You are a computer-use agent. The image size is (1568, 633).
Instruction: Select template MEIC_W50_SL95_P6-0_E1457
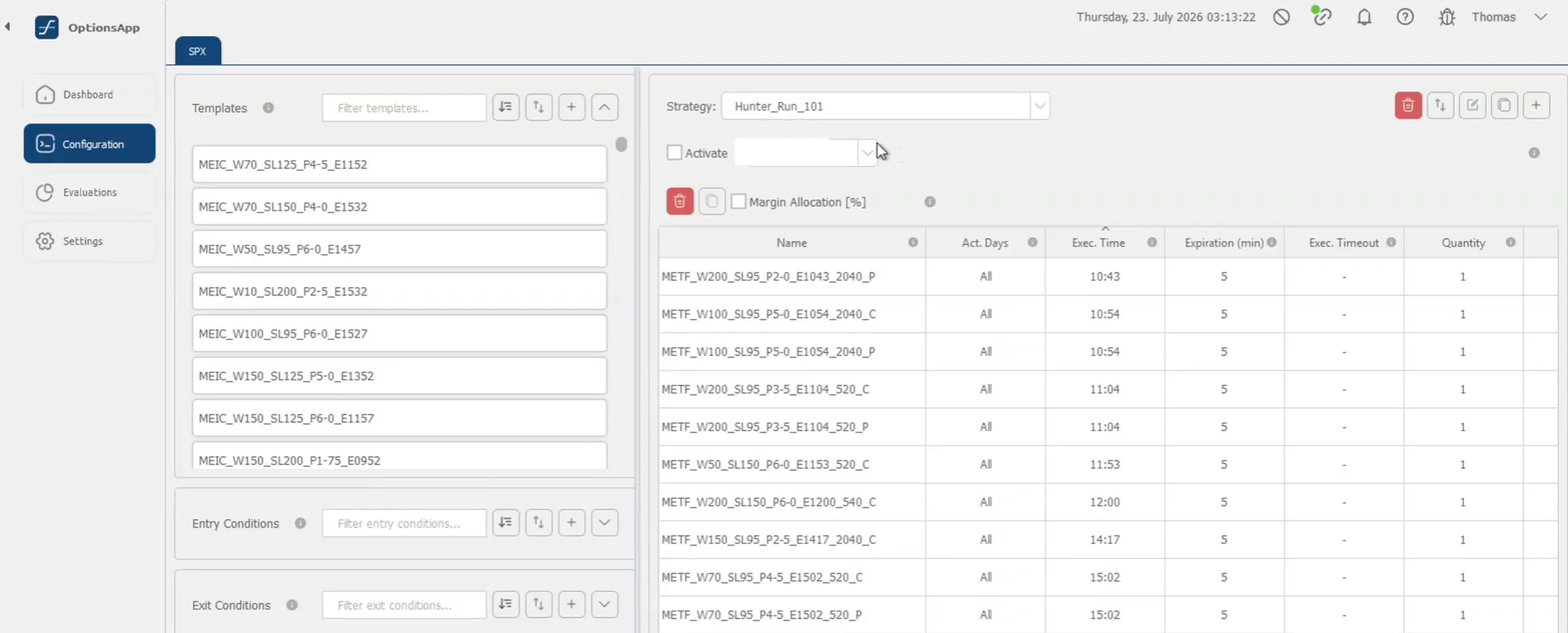(x=399, y=248)
